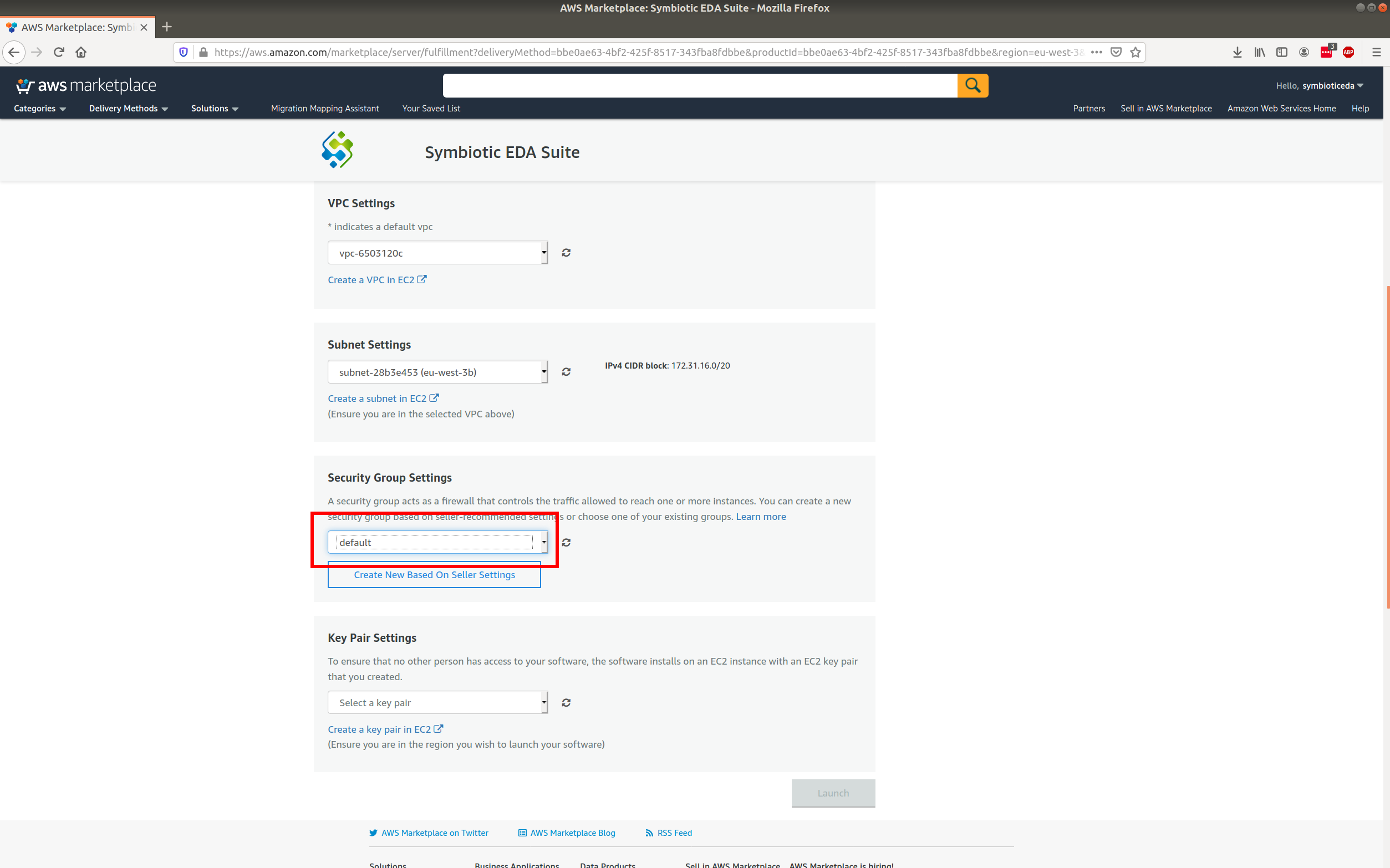Click Create a subnet in EC2 link

coord(384,399)
